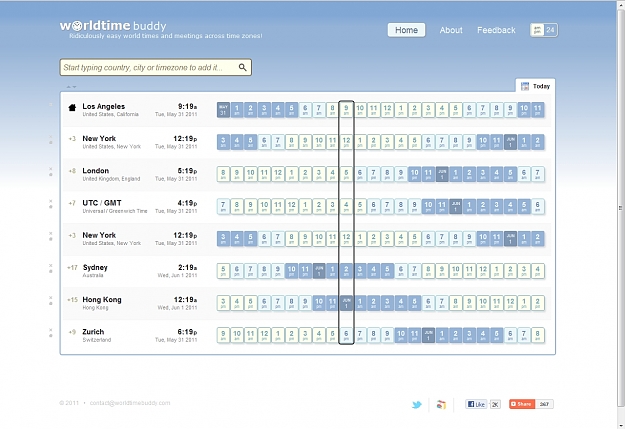Click the 12 pm hour cell in Los Angeles row
The height and width of the screenshot is (429, 625).
[387, 110]
